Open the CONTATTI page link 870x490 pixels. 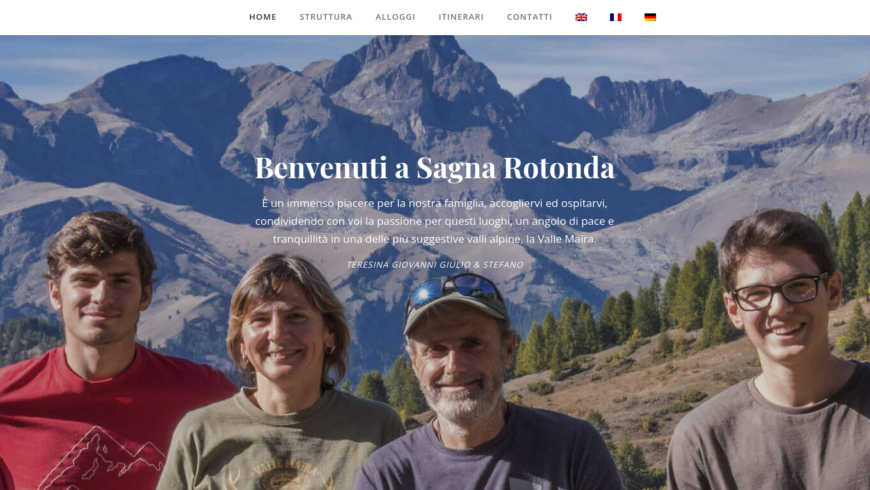point(529,17)
